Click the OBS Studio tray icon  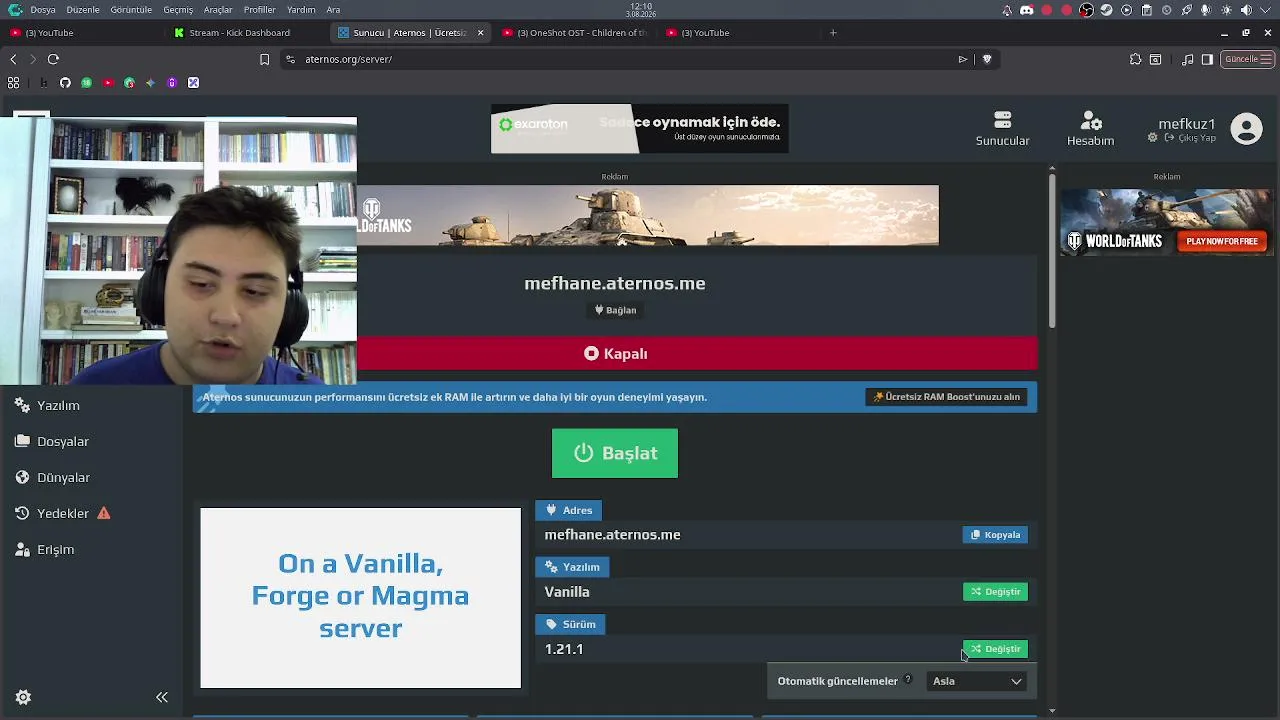coord(1086,10)
